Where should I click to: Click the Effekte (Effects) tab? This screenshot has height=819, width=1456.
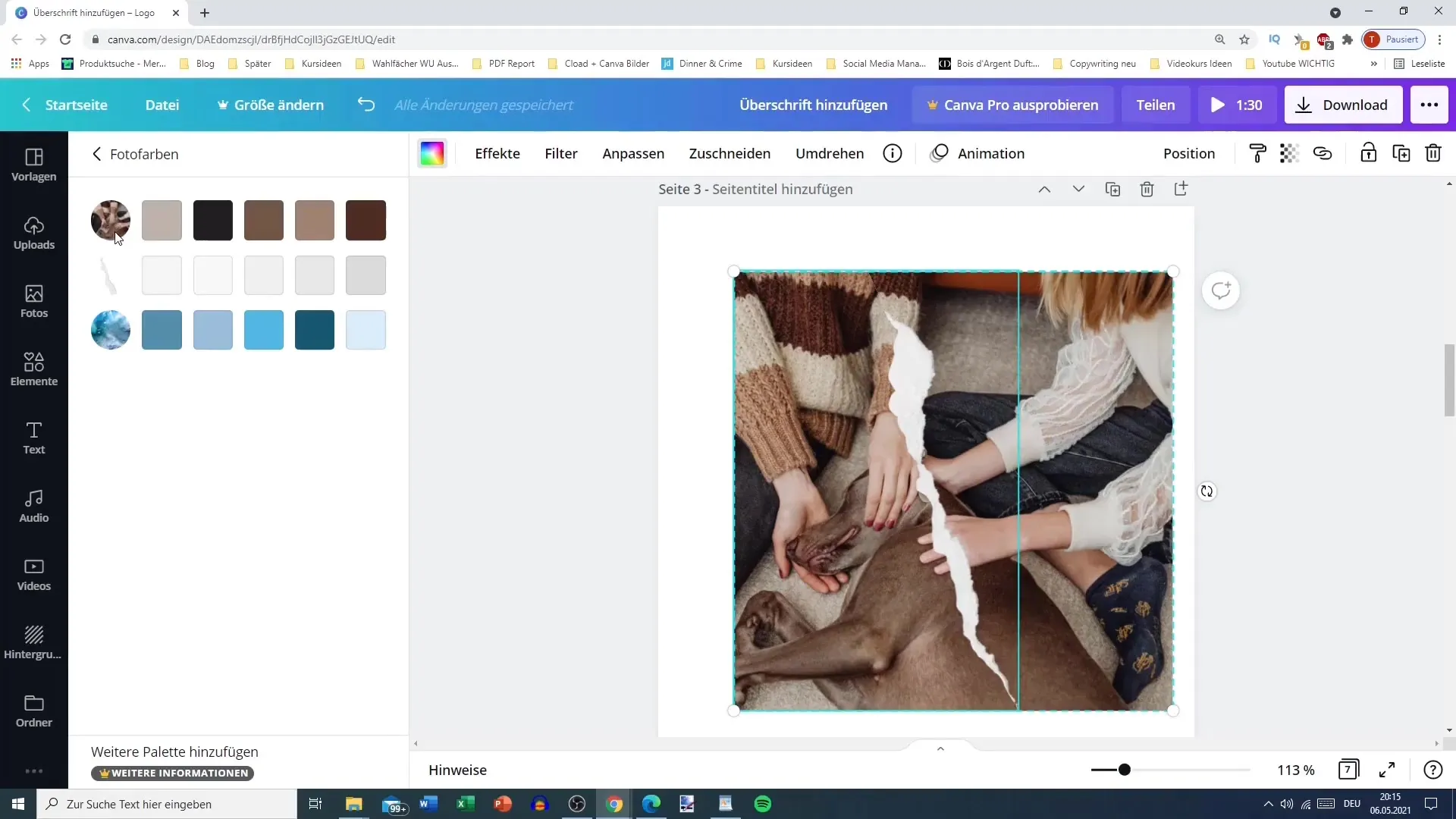point(497,153)
